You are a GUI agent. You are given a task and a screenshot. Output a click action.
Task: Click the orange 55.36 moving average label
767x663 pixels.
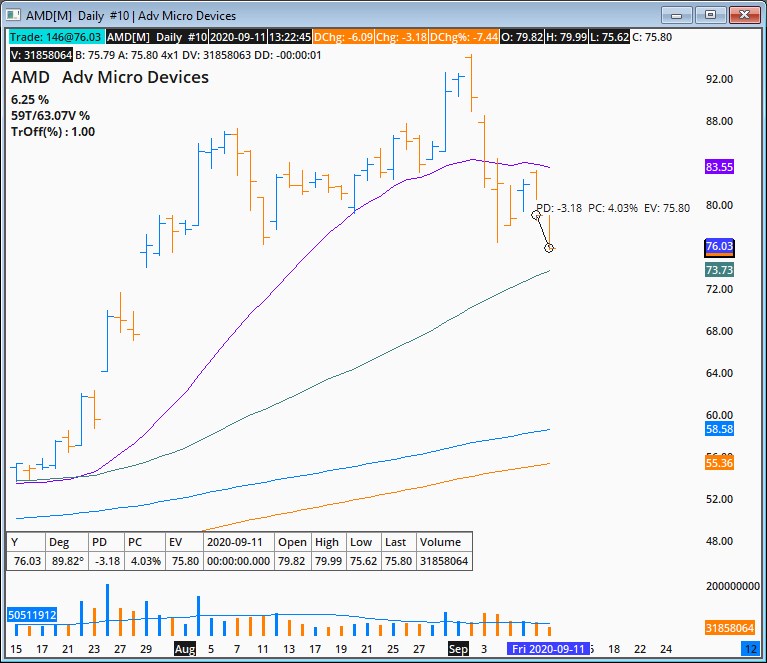click(x=719, y=463)
